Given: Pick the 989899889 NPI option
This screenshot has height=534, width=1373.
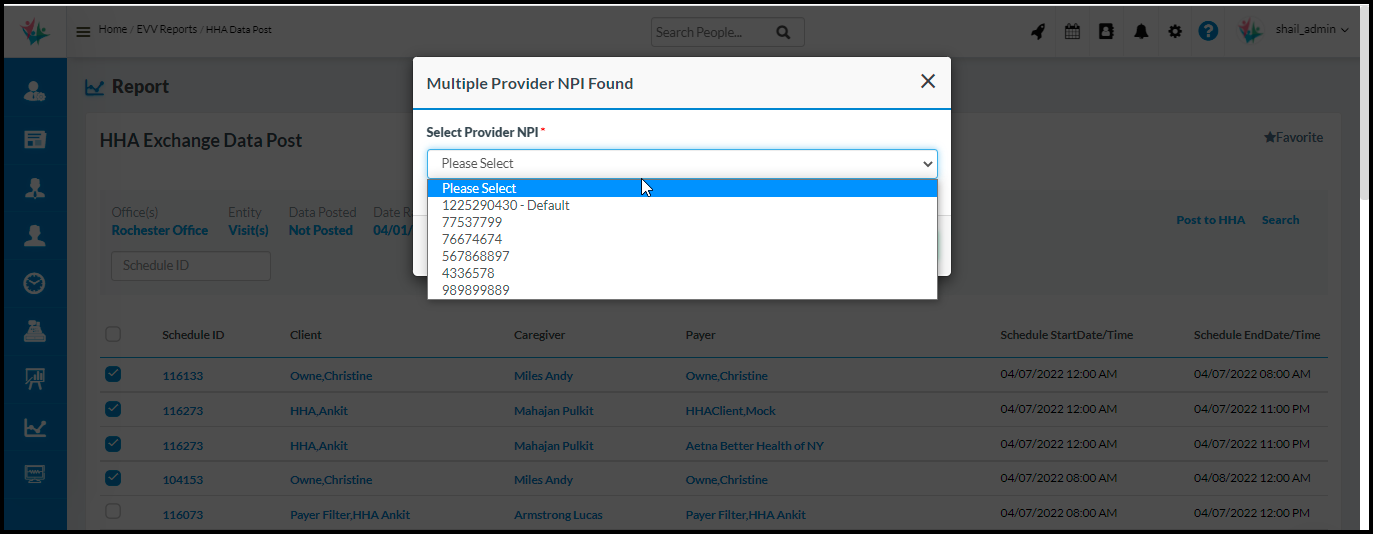Looking at the screenshot, I should (x=475, y=290).
